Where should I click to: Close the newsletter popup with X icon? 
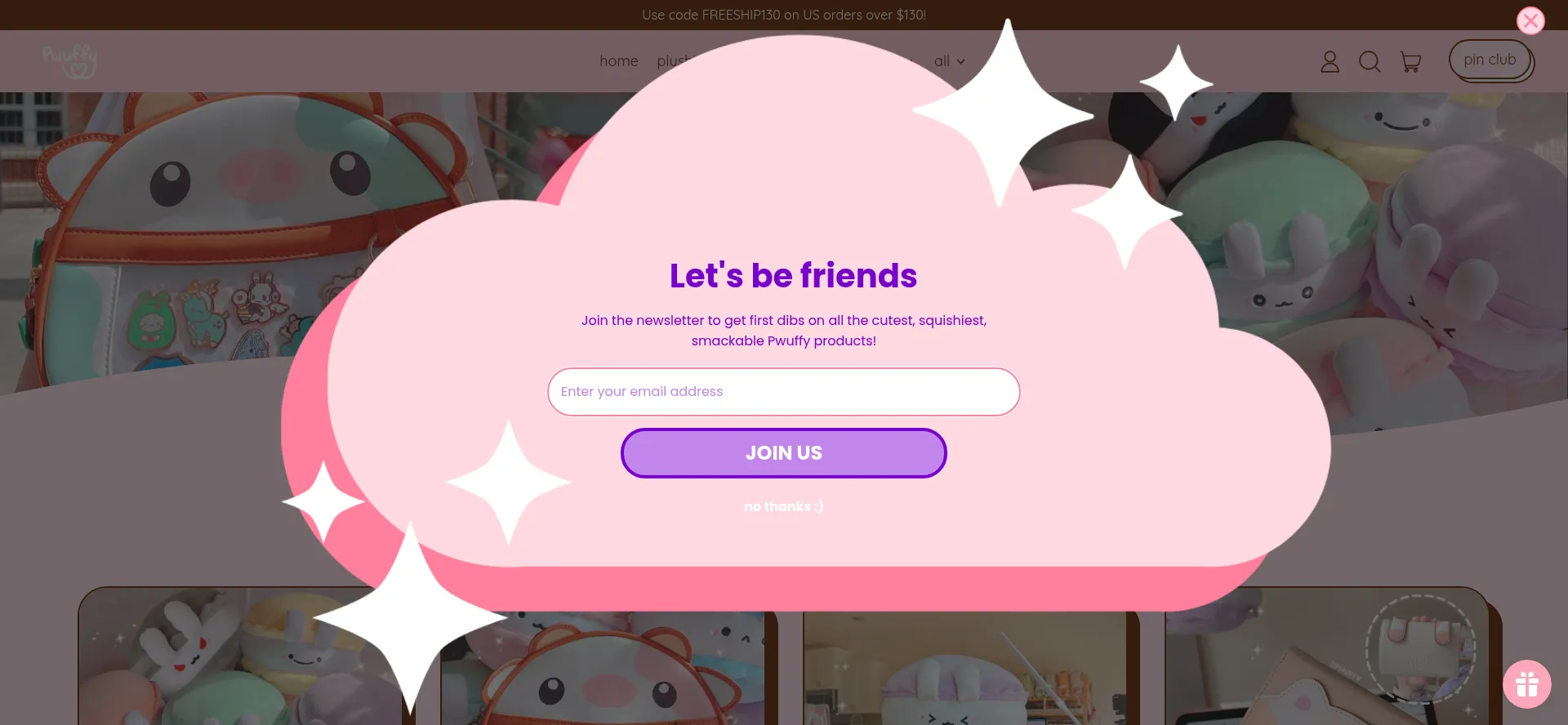[1530, 20]
